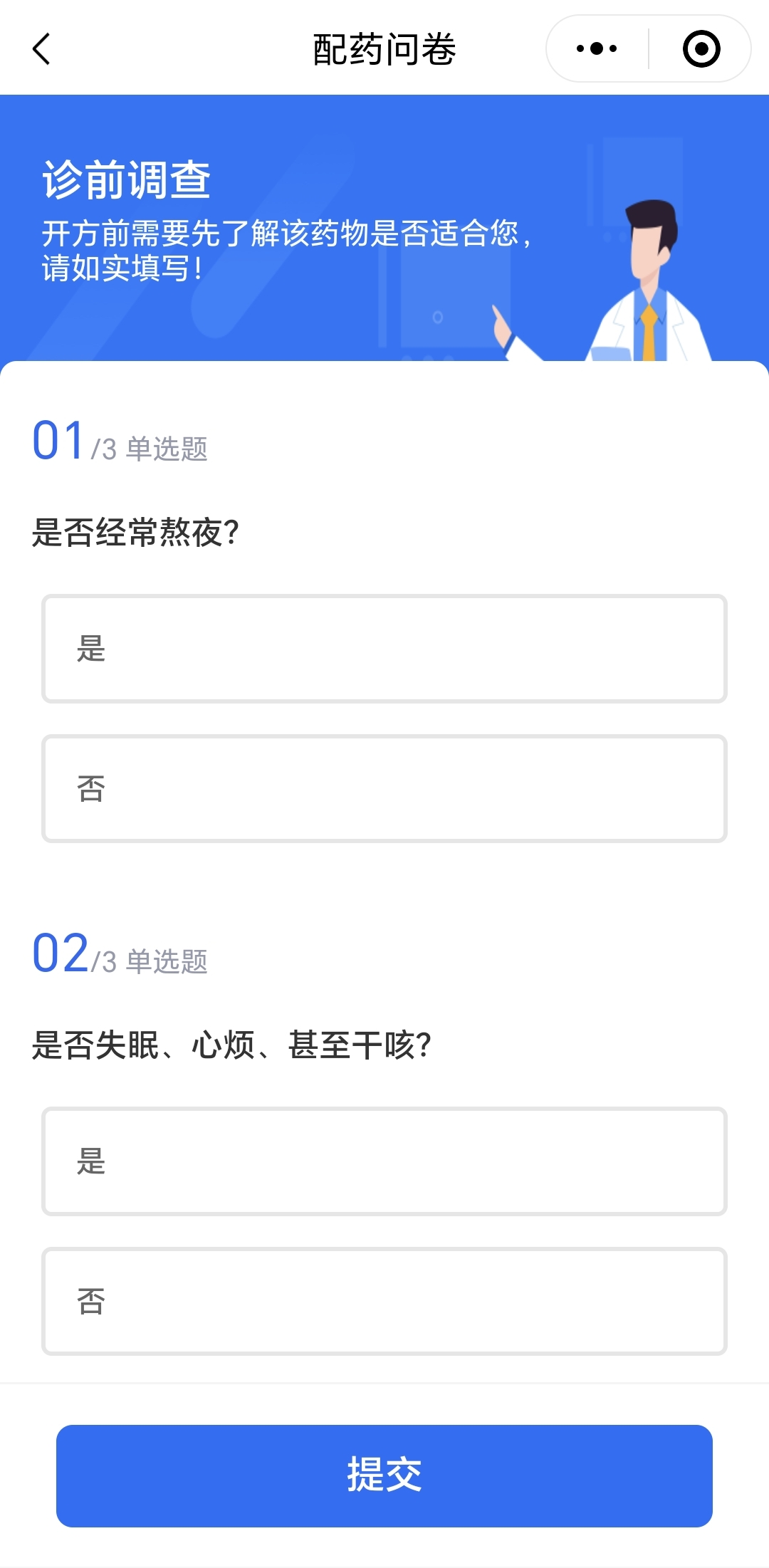Click the 单选题 label beside question 02

tap(167, 962)
